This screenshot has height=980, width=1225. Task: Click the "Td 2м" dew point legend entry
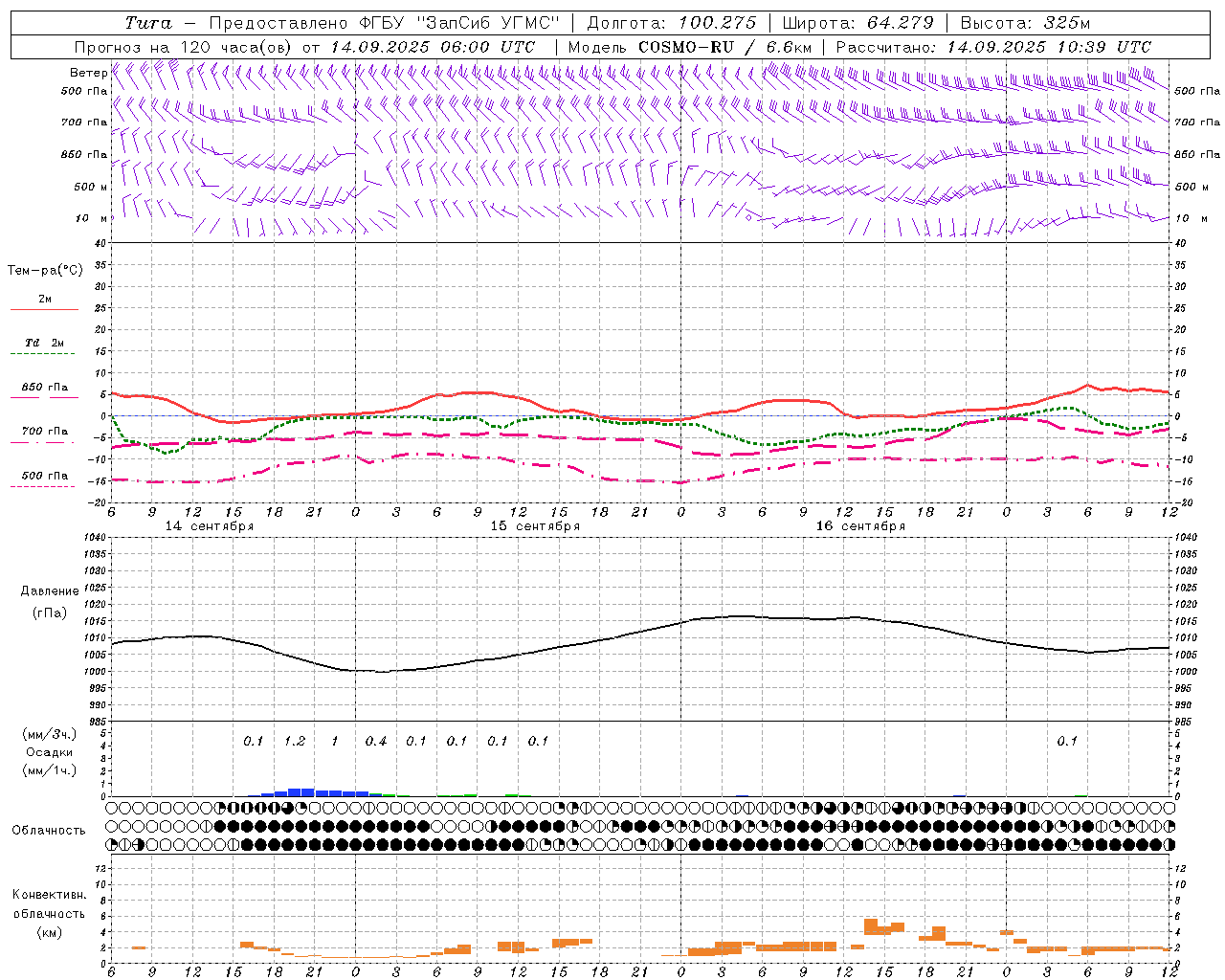[x=44, y=344]
